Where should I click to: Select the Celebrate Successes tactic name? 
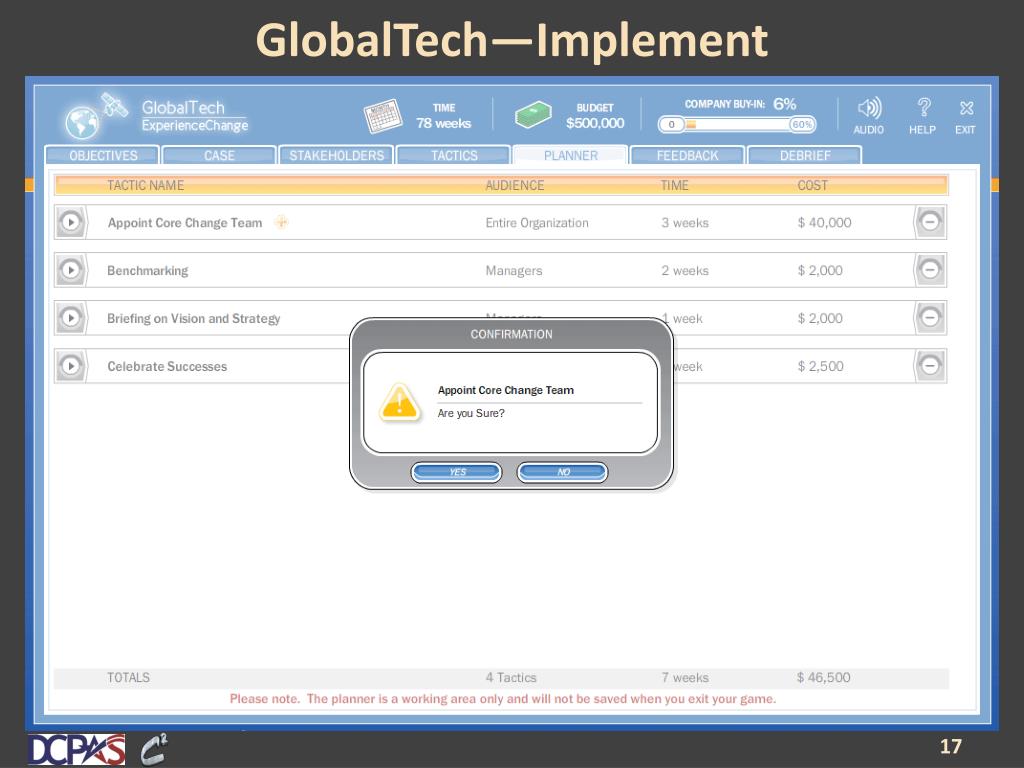tap(167, 366)
